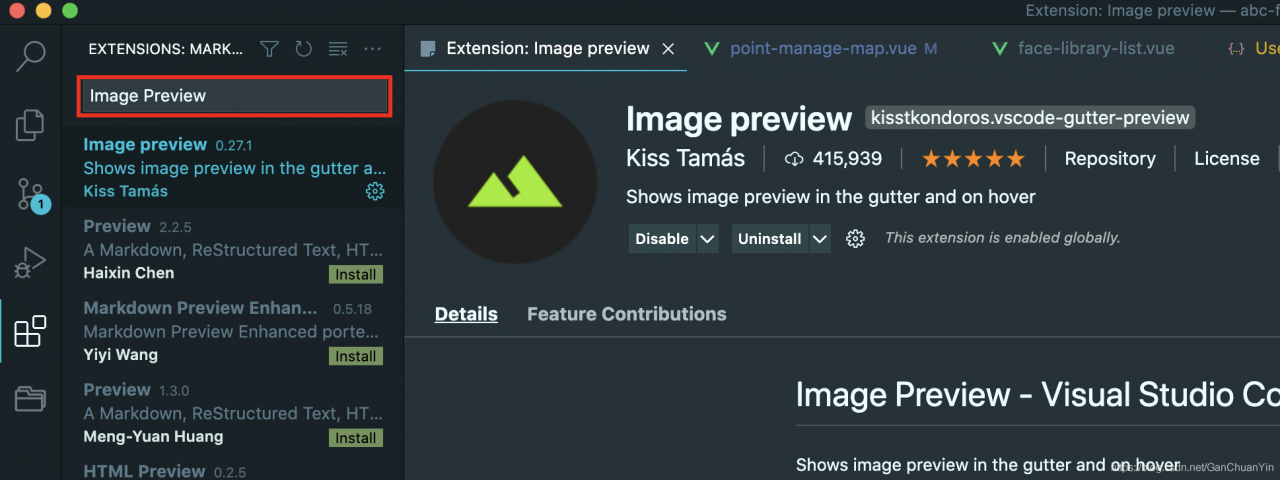Refresh the extensions list
1280x480 pixels.
(x=303, y=49)
